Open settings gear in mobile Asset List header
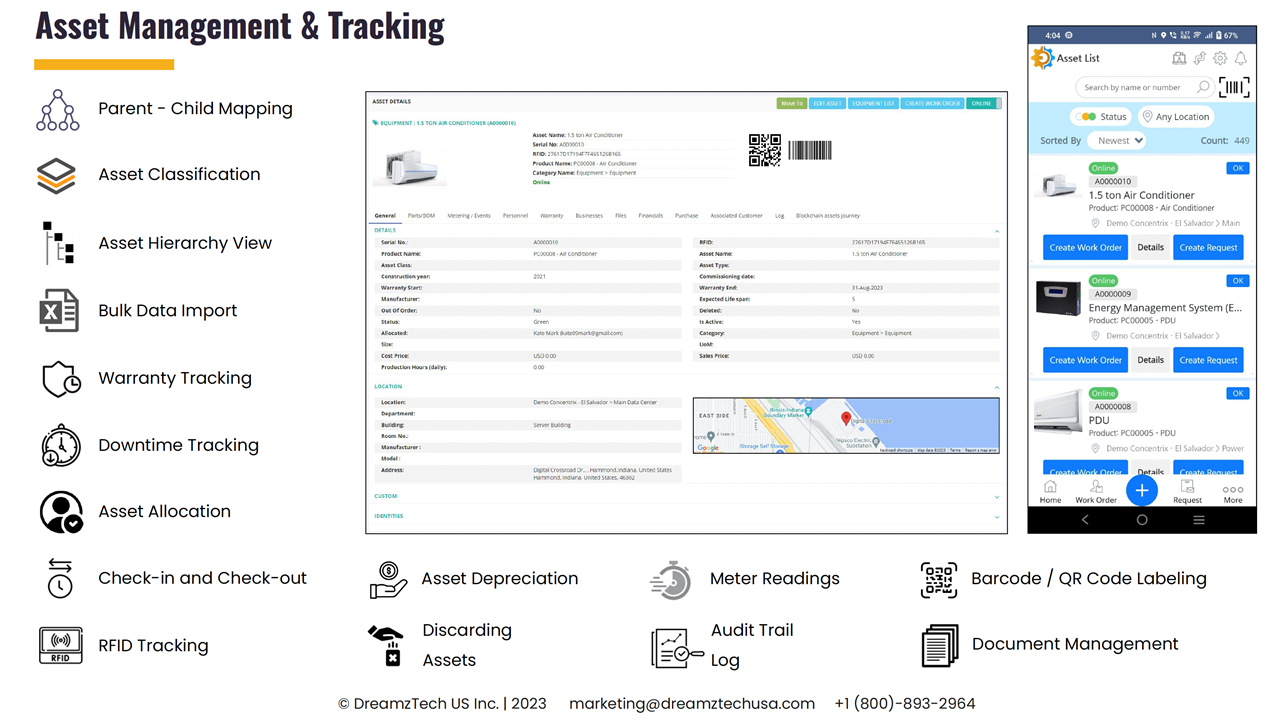Screen dimensions: 1280x720 [1220, 58]
